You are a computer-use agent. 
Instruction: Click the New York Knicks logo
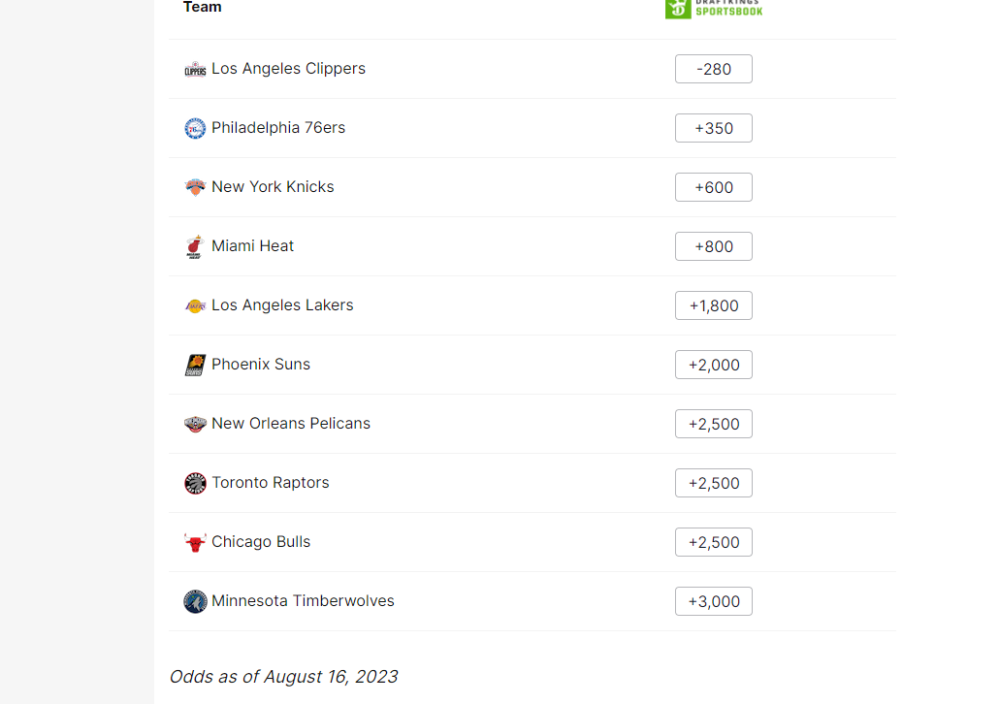pos(195,187)
